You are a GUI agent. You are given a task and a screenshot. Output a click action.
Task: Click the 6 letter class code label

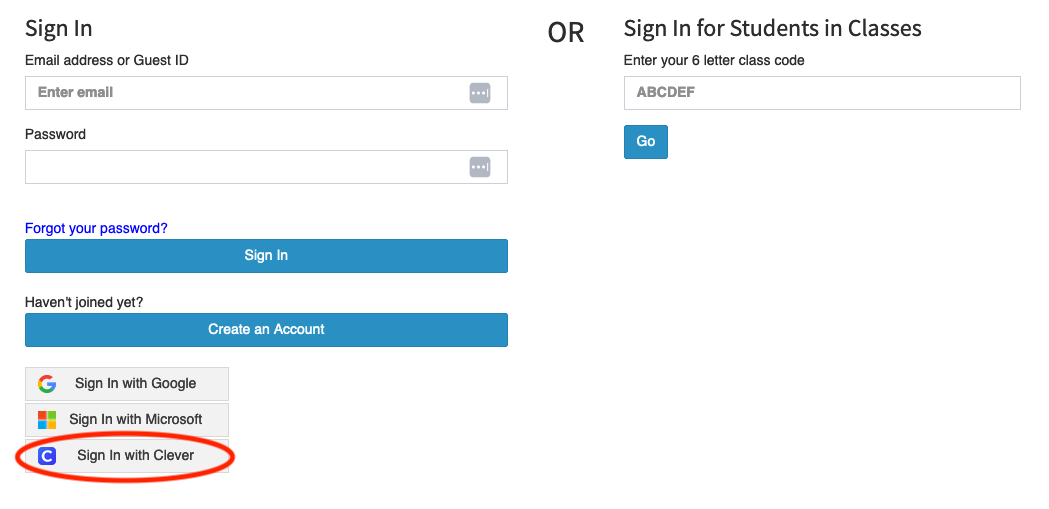[714, 60]
